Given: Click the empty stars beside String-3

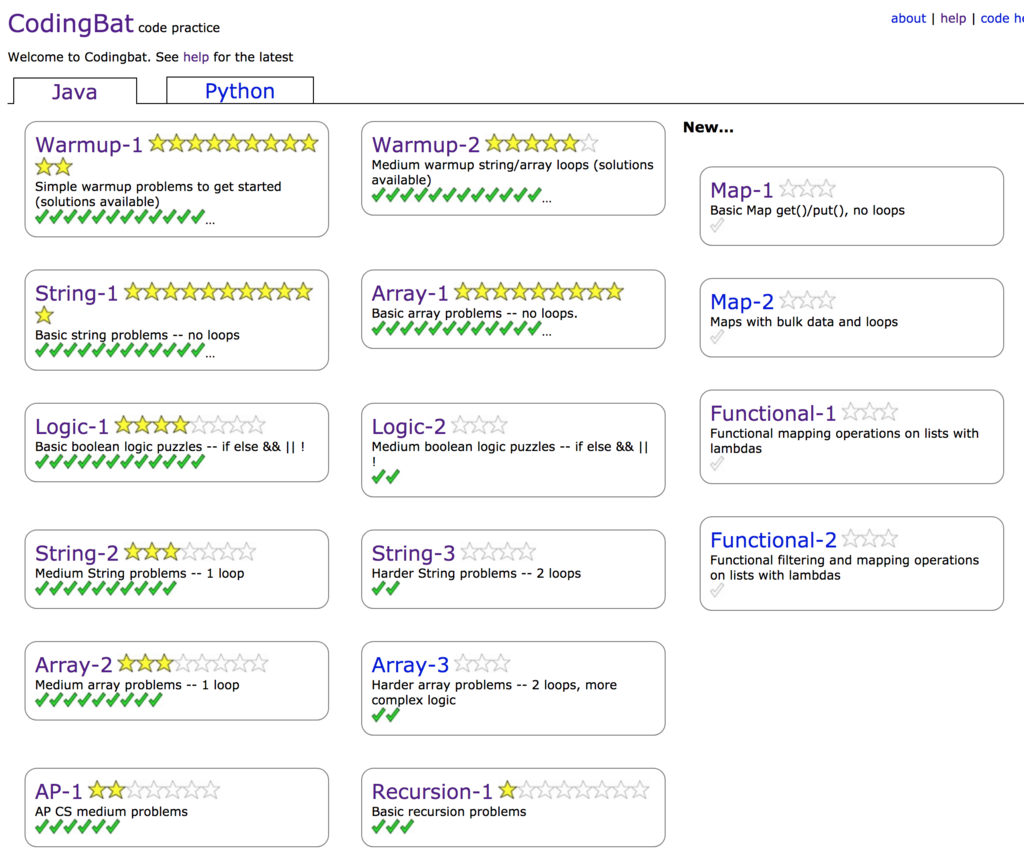Looking at the screenshot, I should click(498, 552).
